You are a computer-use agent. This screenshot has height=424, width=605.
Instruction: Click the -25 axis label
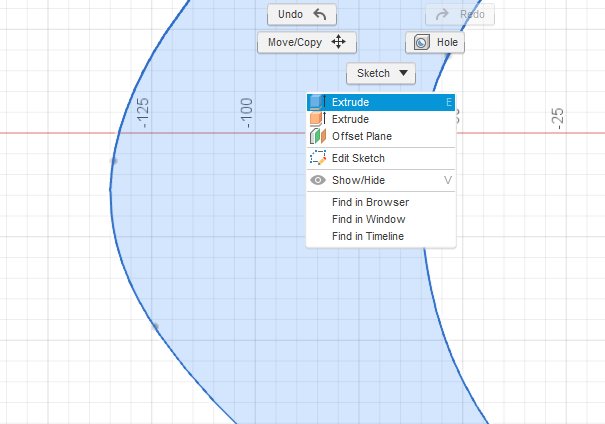pos(557,118)
